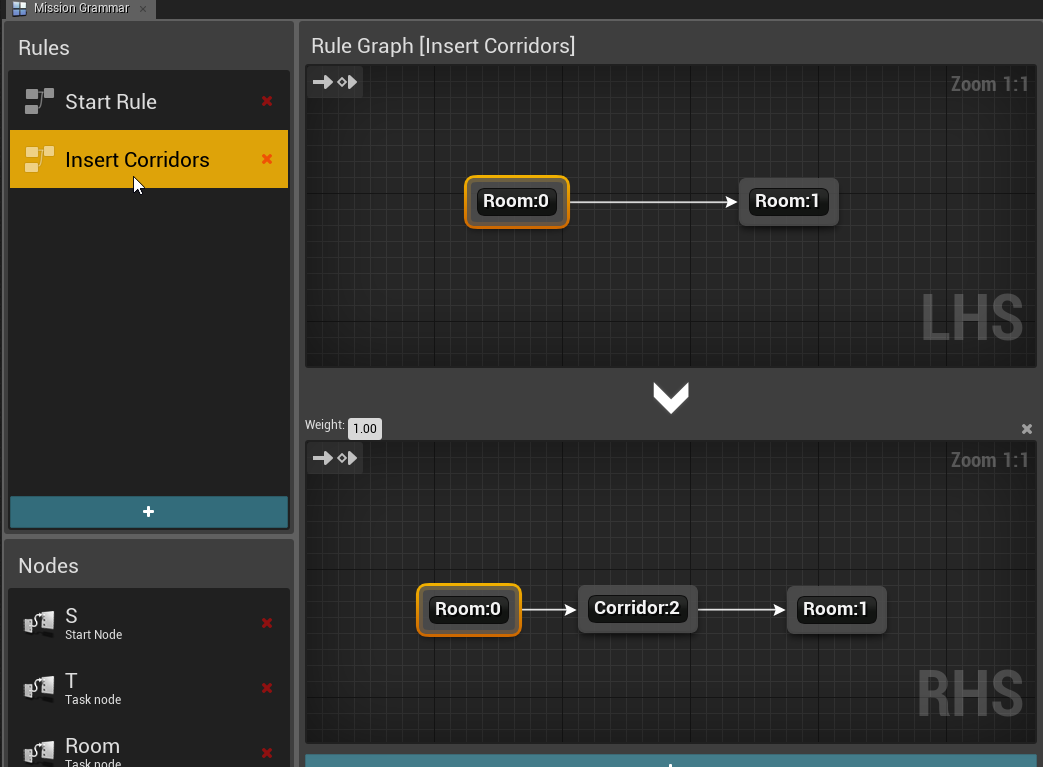1043x767 pixels.
Task: Select the straight arrow connection icon in LHS toolbar
Action: point(322,81)
